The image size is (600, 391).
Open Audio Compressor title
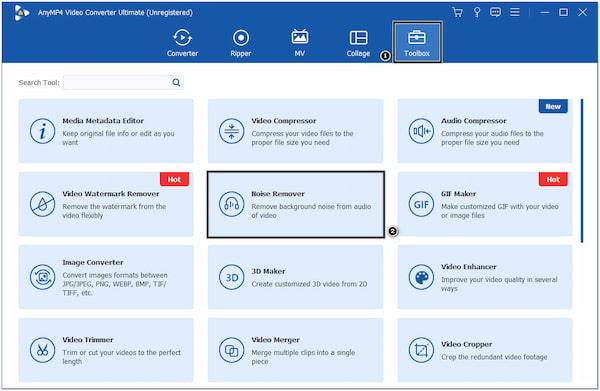473,121
